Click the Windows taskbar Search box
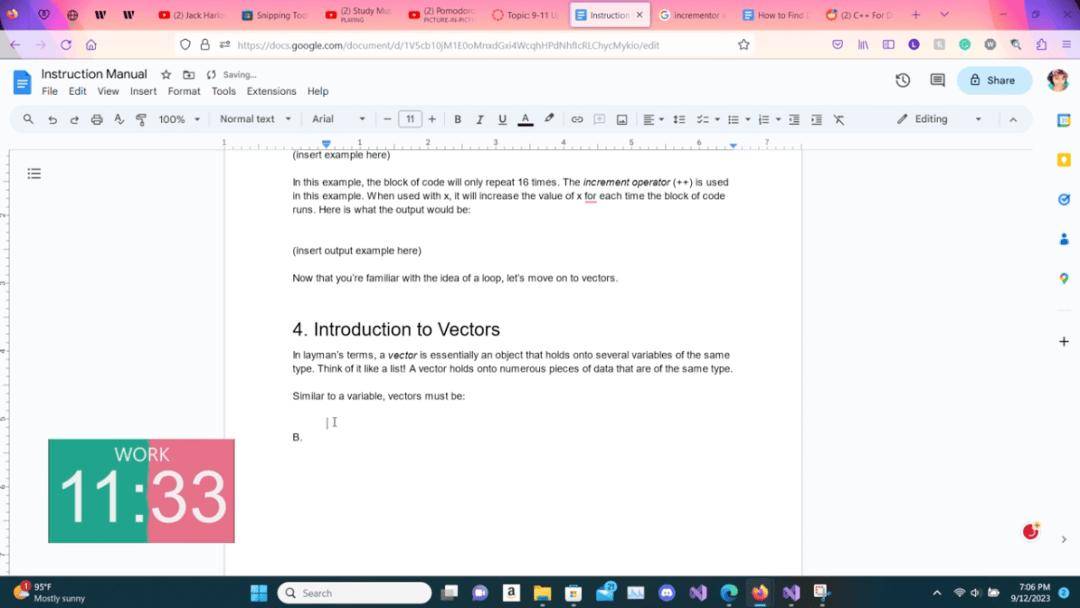 (x=354, y=593)
